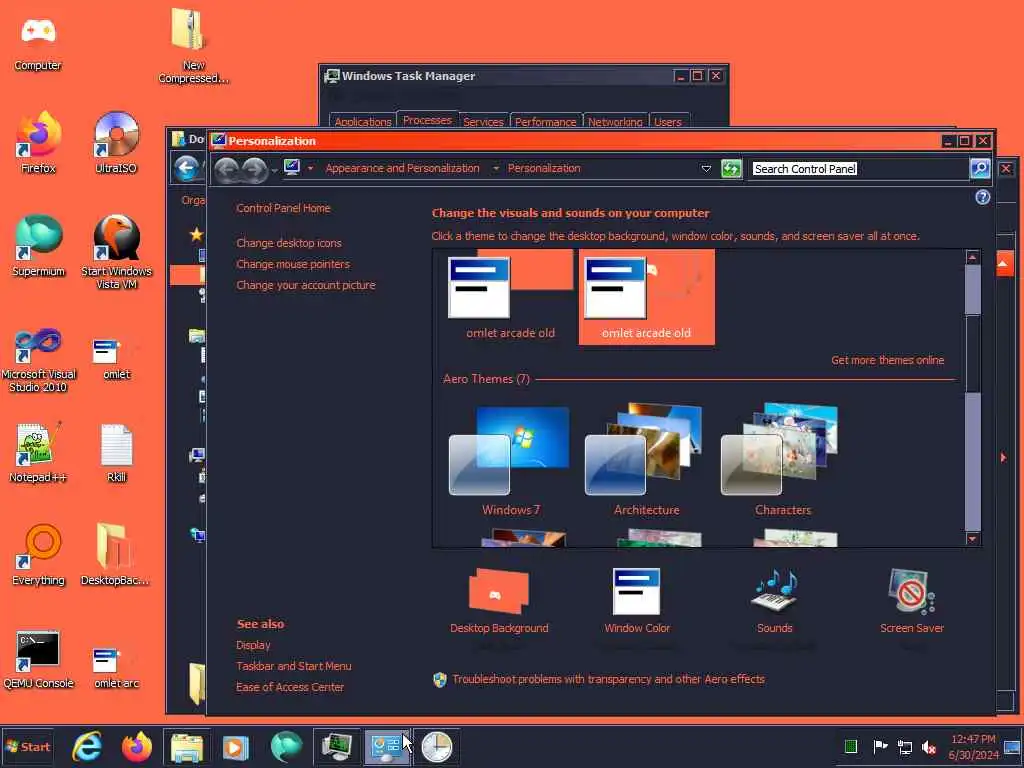Open Microsoft Visual Studio 2010 shortcut
Viewport: 1024px width, 768px height.
coord(38,360)
